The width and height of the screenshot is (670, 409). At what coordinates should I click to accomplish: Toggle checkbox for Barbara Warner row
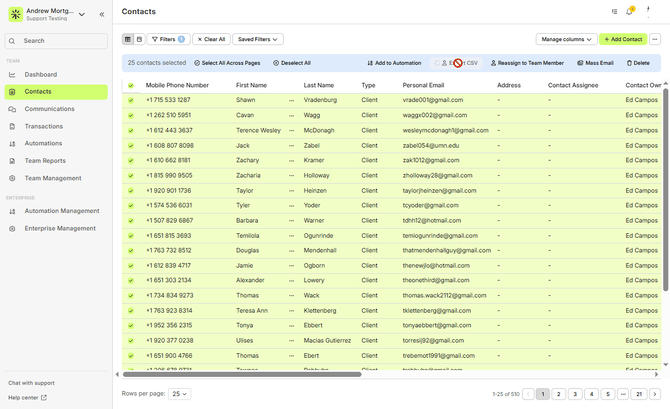pos(130,220)
